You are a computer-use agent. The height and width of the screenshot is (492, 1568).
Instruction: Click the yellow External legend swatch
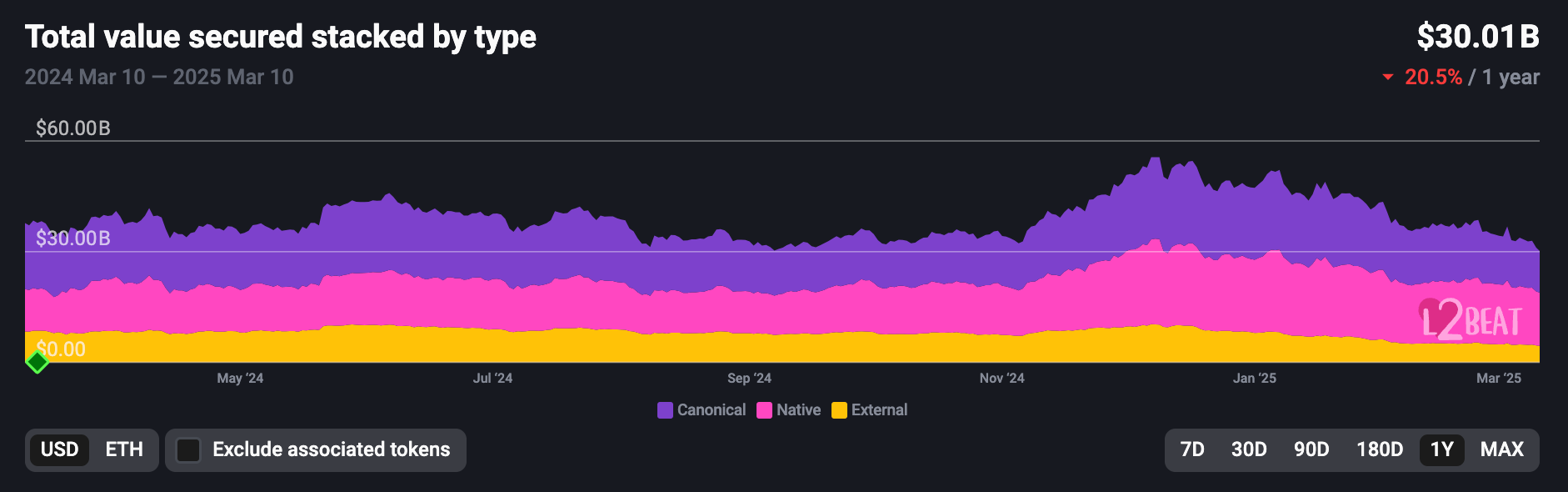[839, 410]
